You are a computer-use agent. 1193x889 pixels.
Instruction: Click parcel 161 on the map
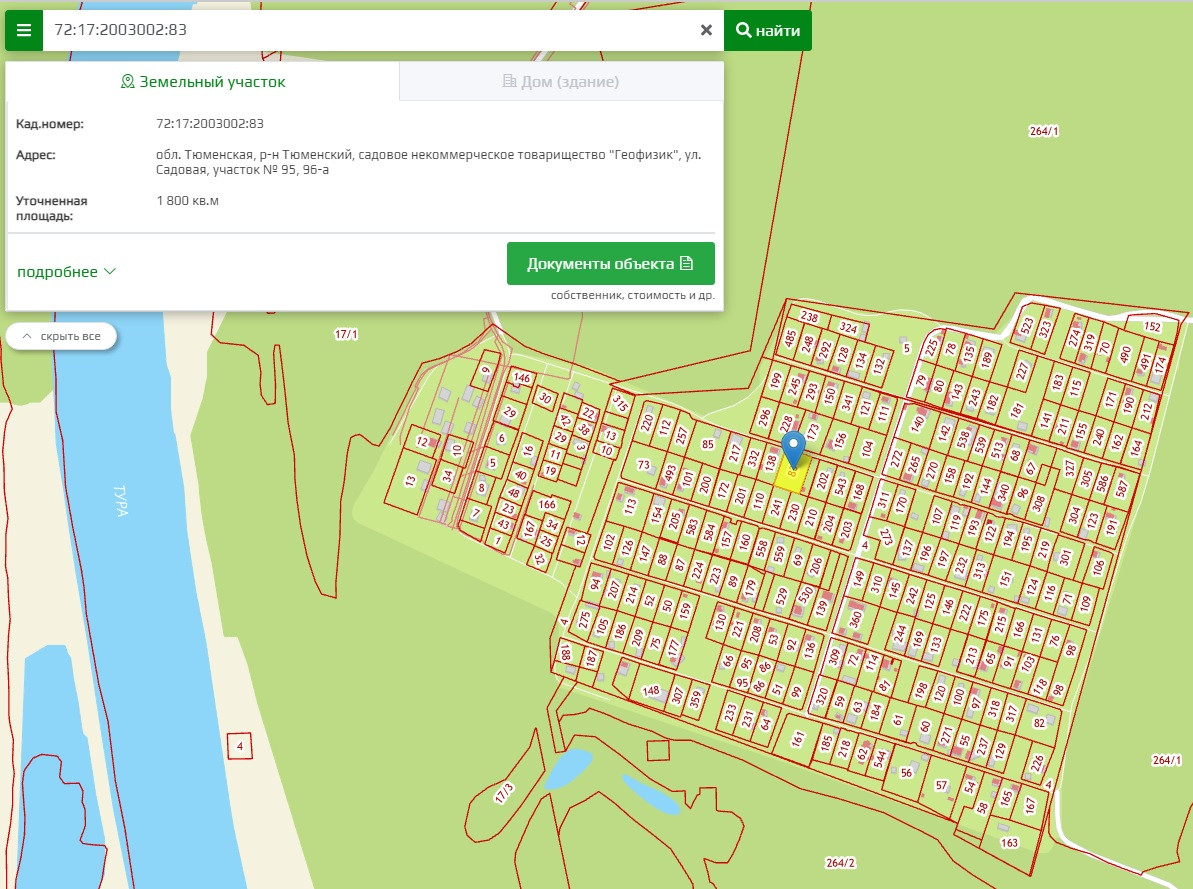[x=797, y=738]
